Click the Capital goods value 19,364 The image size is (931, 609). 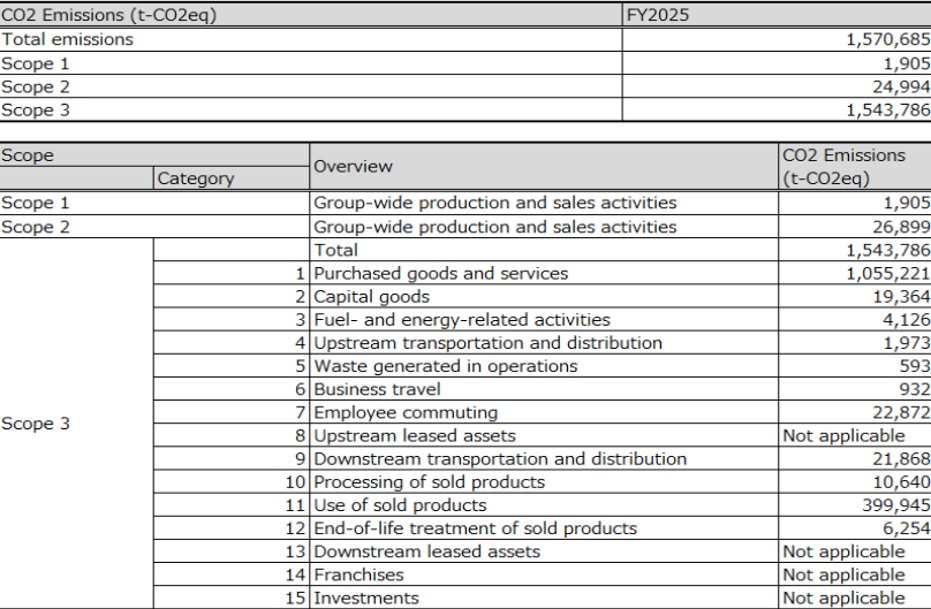pyautogui.click(x=855, y=296)
